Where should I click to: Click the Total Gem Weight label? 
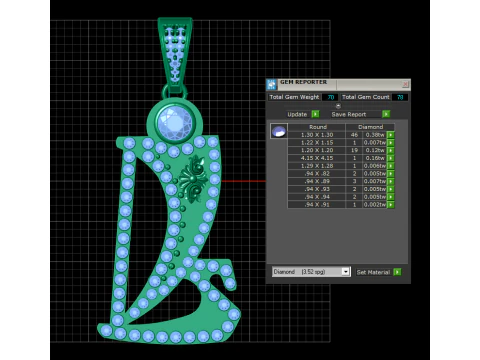click(x=294, y=97)
